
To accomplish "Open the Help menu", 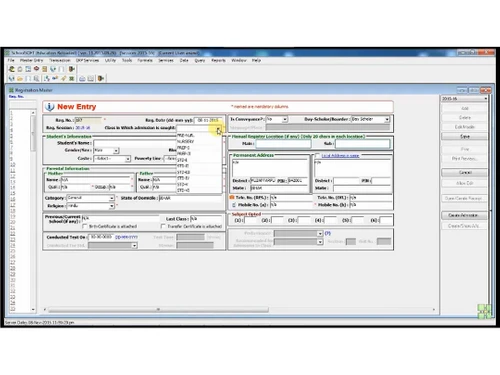I will 256,60.
